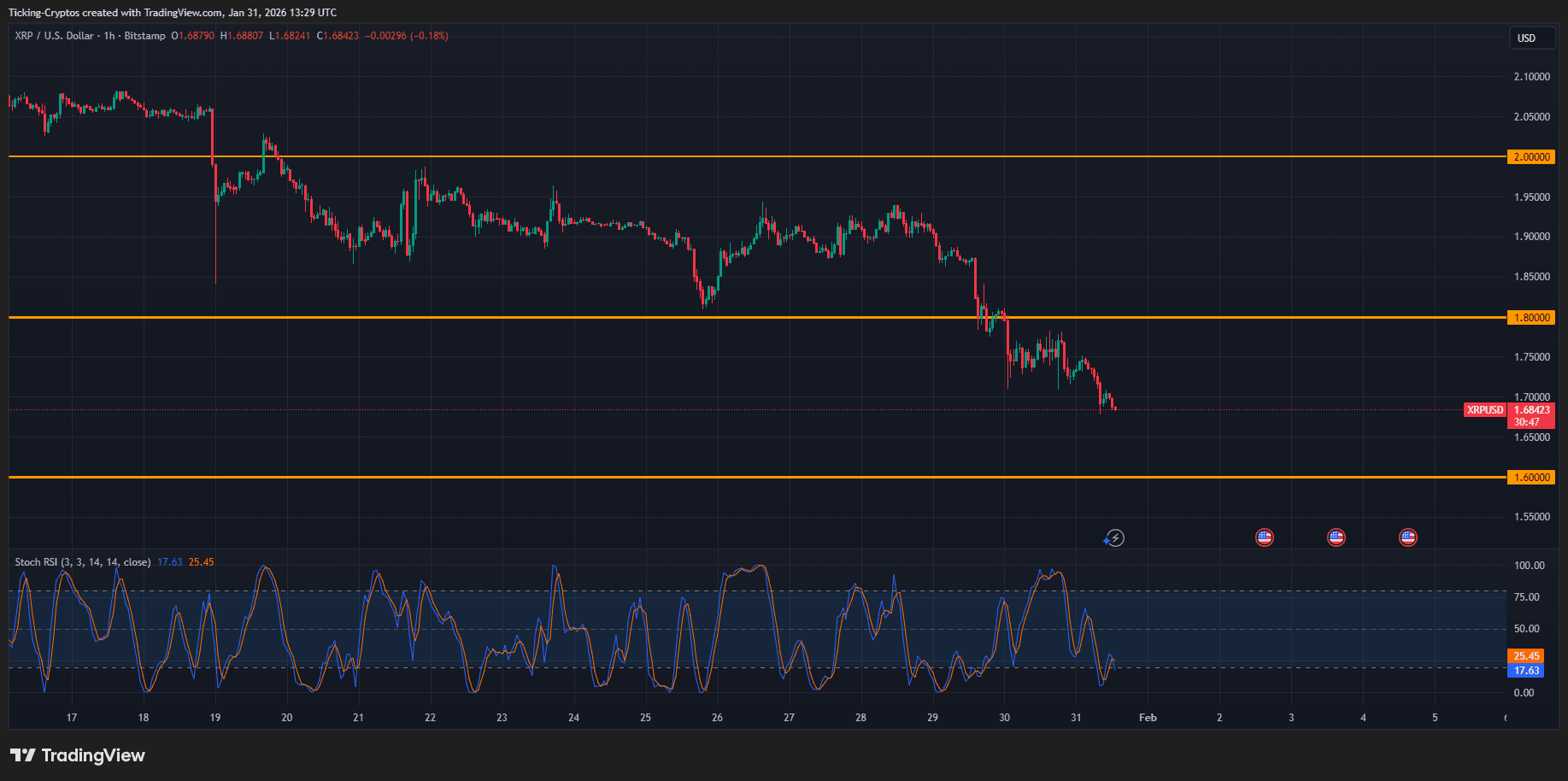Click the orange 1.60000 price level label

click(x=1532, y=477)
